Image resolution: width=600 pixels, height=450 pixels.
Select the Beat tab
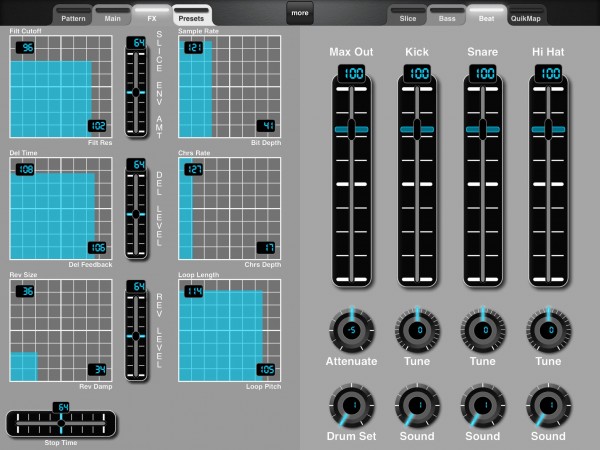coord(486,16)
